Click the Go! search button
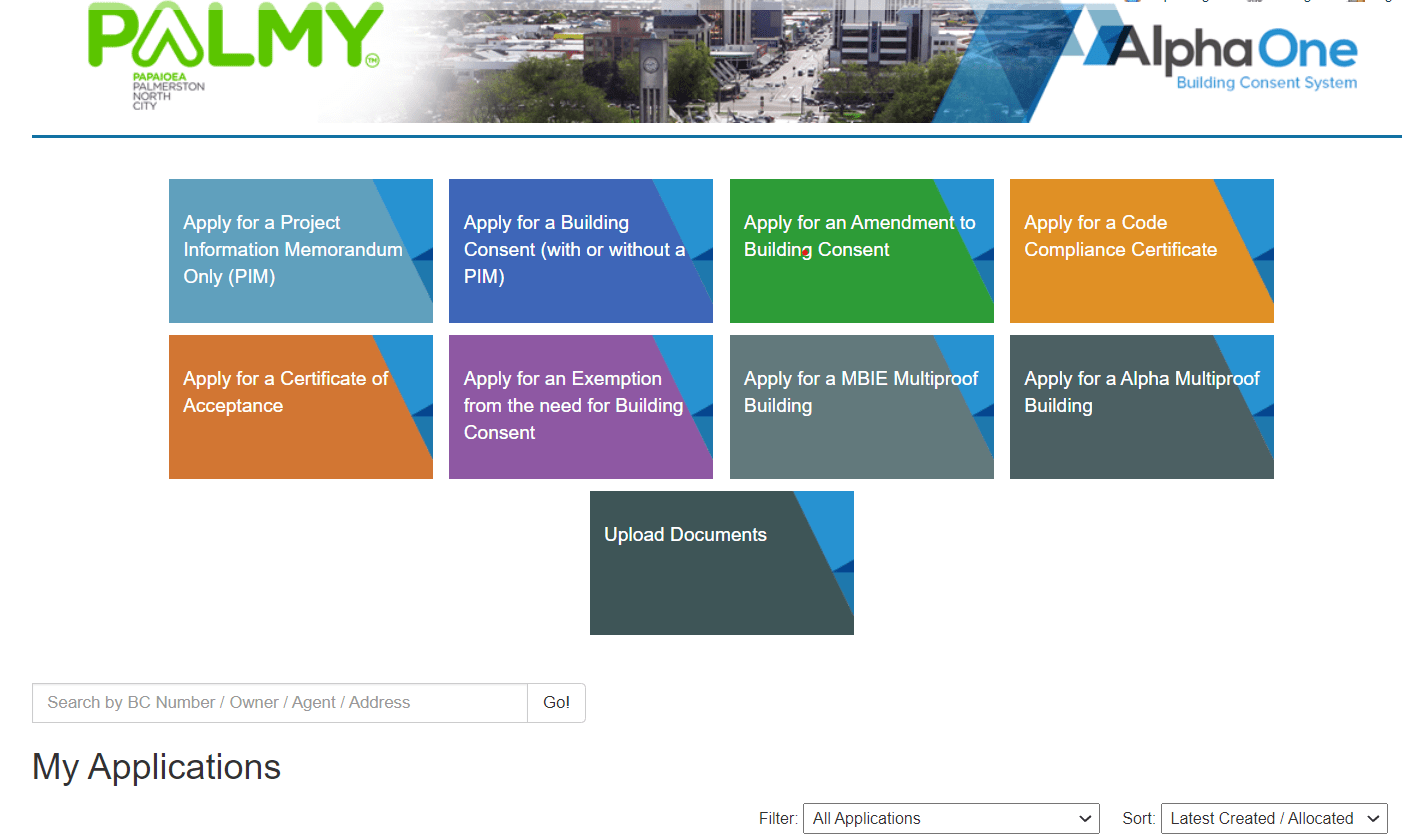This screenshot has width=1402, height=838. pyautogui.click(x=557, y=703)
